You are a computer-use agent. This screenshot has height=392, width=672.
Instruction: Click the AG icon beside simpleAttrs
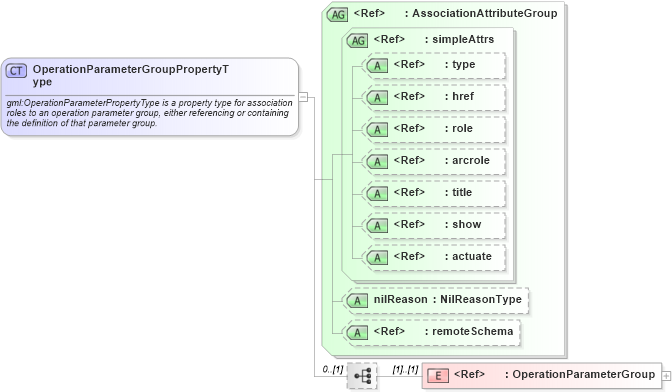(x=357, y=41)
